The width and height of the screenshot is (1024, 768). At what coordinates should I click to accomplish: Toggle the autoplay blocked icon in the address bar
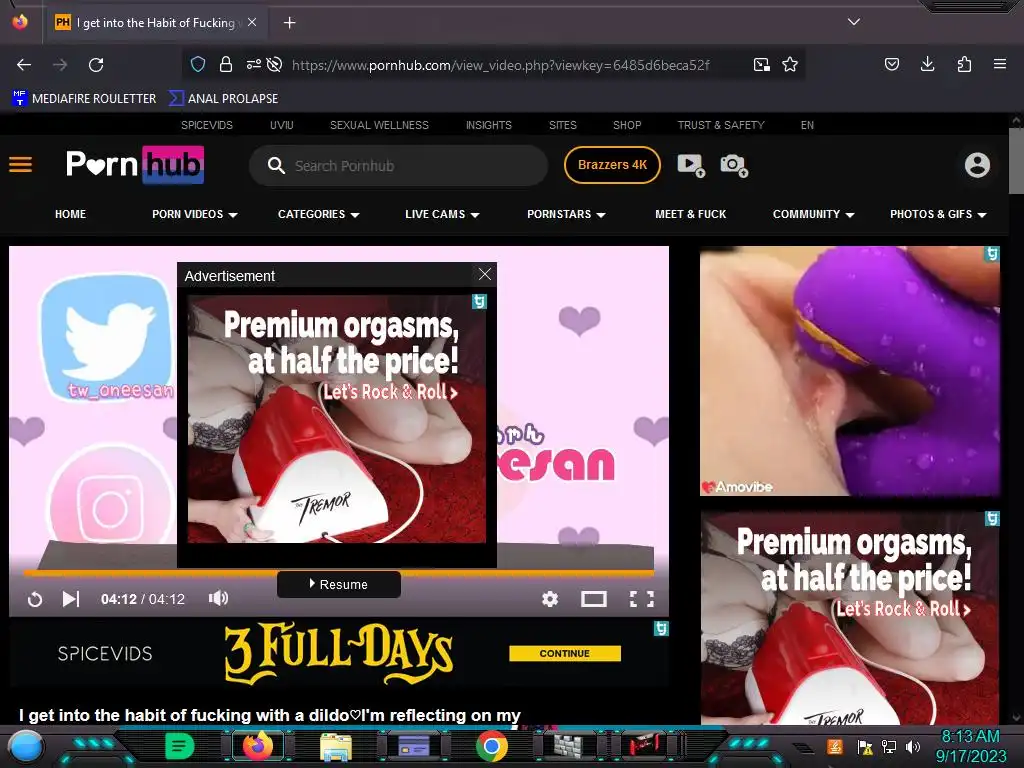275,64
